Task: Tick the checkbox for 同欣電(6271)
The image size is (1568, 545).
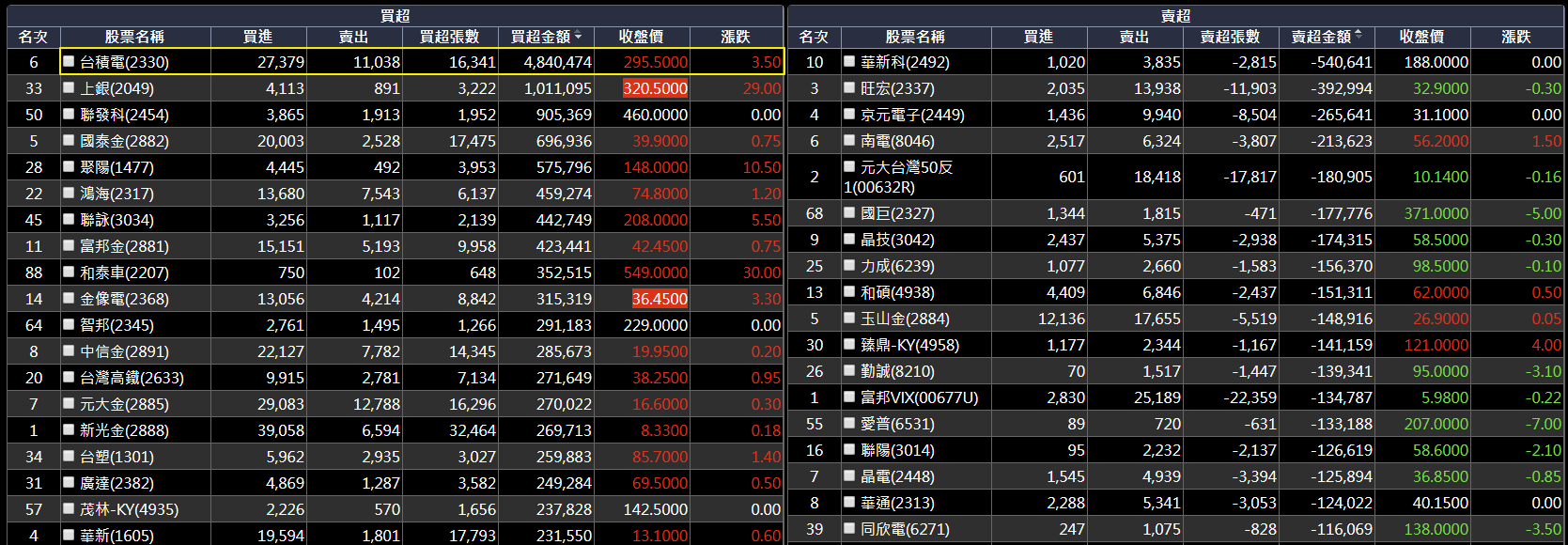Action: click(x=849, y=529)
